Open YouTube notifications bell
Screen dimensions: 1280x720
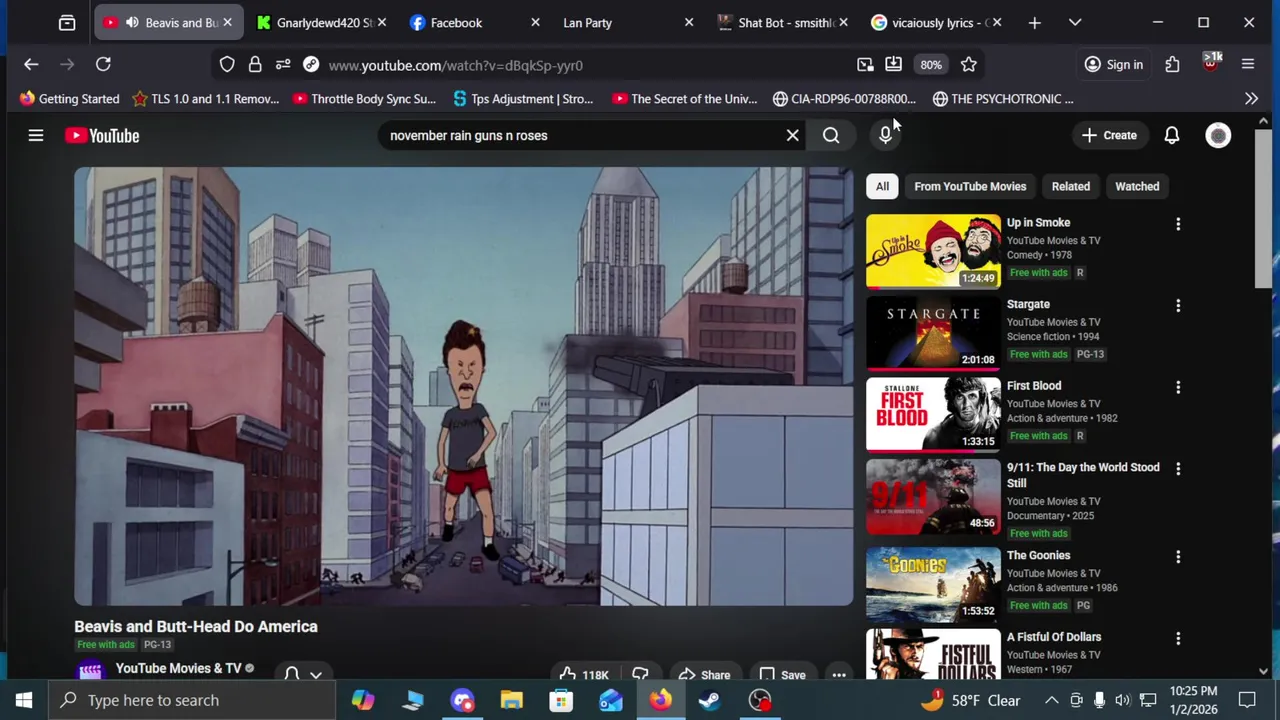click(x=1171, y=135)
